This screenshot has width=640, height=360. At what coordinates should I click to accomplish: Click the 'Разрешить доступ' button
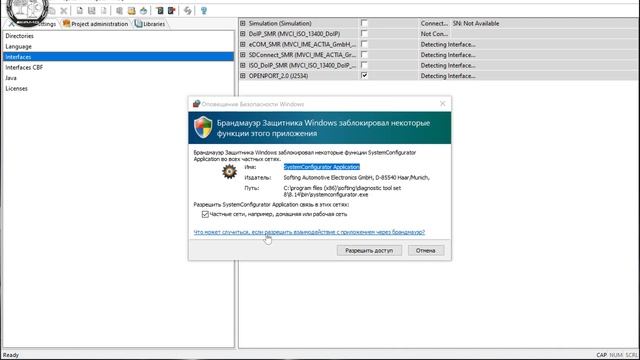click(x=369, y=250)
